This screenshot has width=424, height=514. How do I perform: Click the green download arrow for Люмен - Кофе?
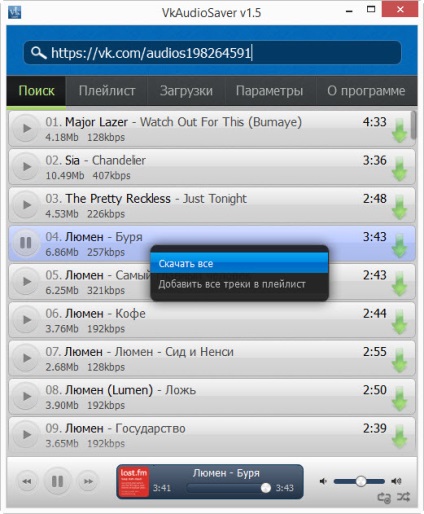click(x=399, y=322)
